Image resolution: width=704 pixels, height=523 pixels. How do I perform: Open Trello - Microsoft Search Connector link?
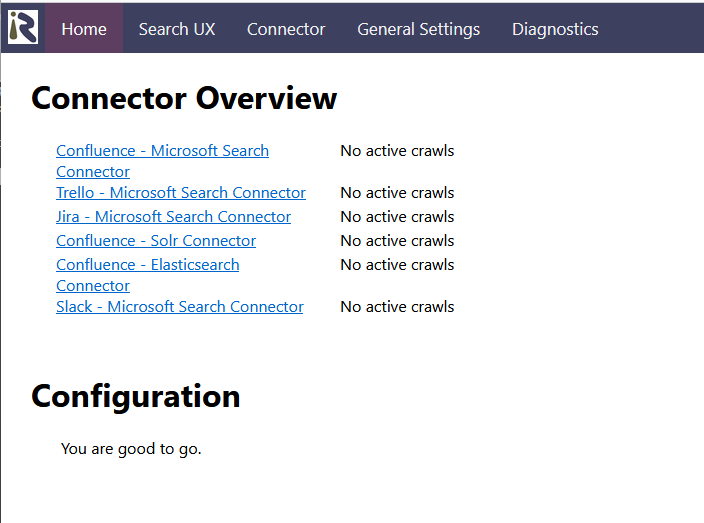pyautogui.click(x=181, y=193)
